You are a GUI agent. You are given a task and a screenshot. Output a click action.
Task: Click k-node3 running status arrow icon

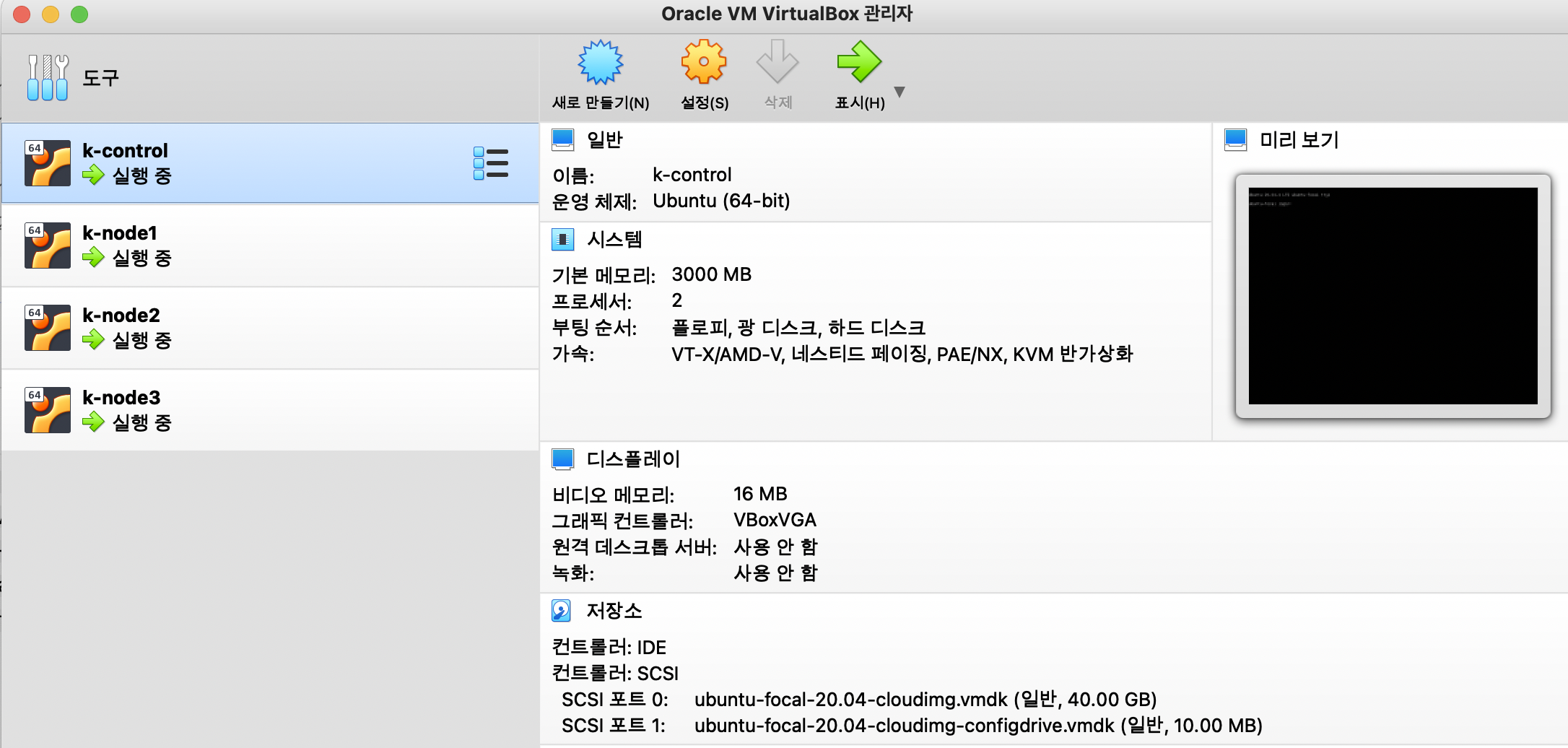tap(93, 422)
